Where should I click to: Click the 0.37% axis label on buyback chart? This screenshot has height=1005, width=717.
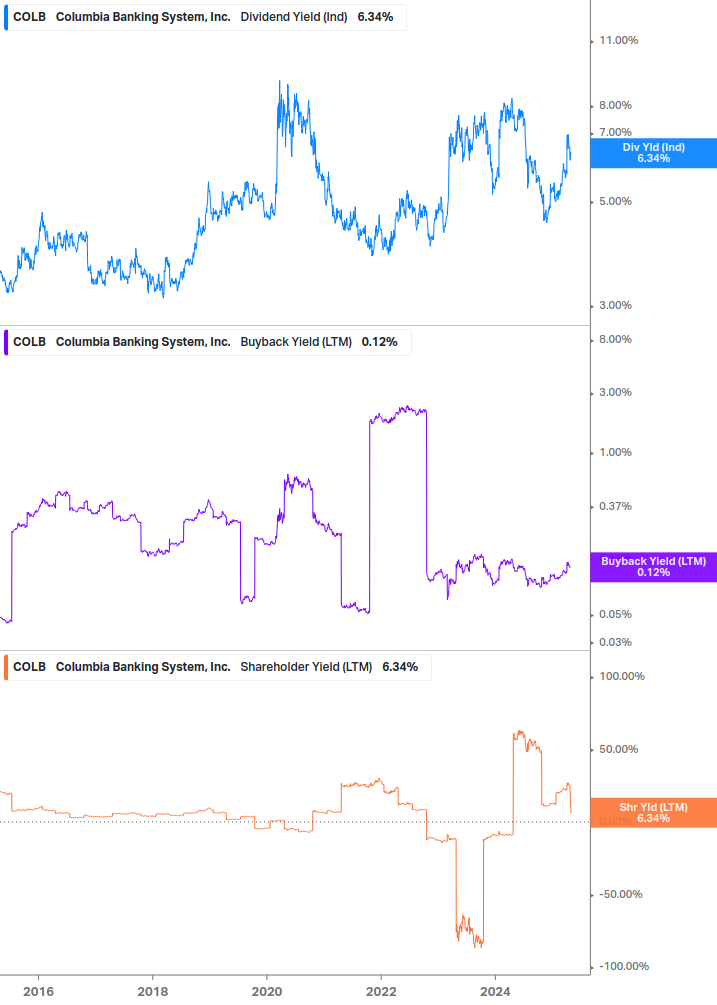(x=615, y=506)
